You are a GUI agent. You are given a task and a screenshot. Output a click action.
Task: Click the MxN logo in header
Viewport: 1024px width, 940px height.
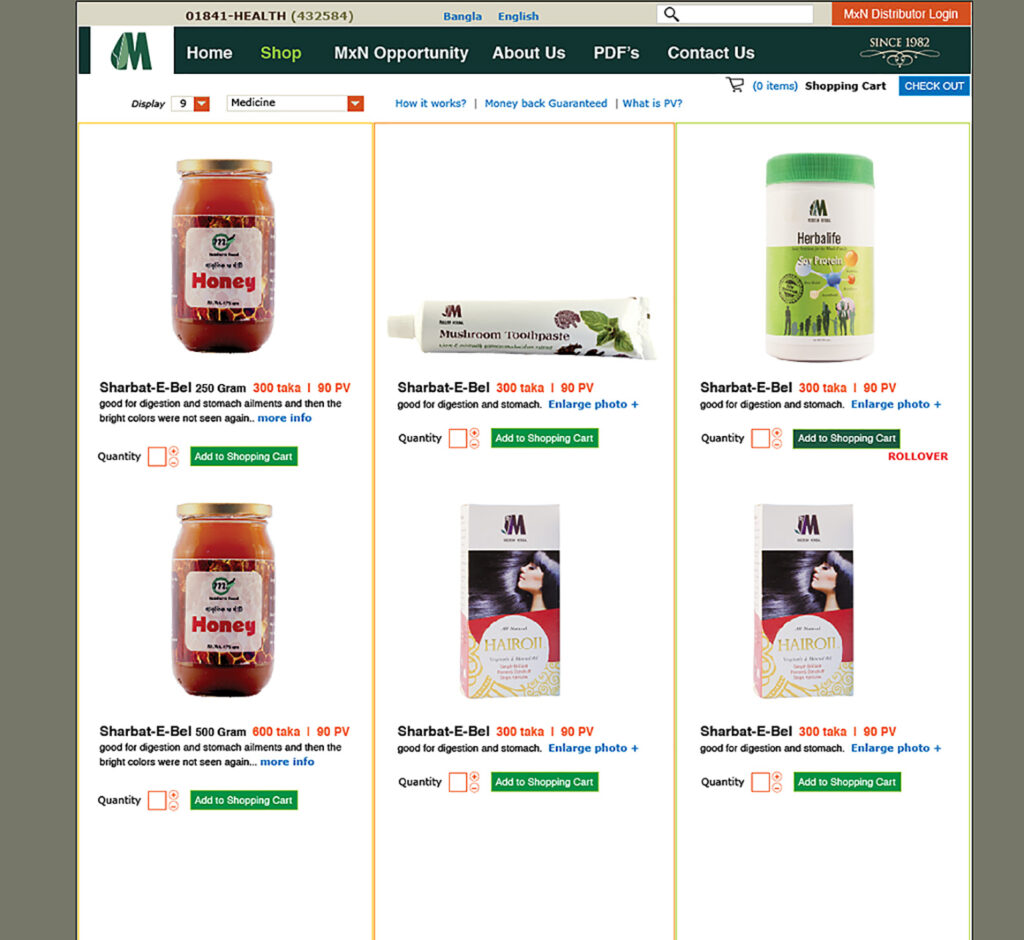click(131, 51)
